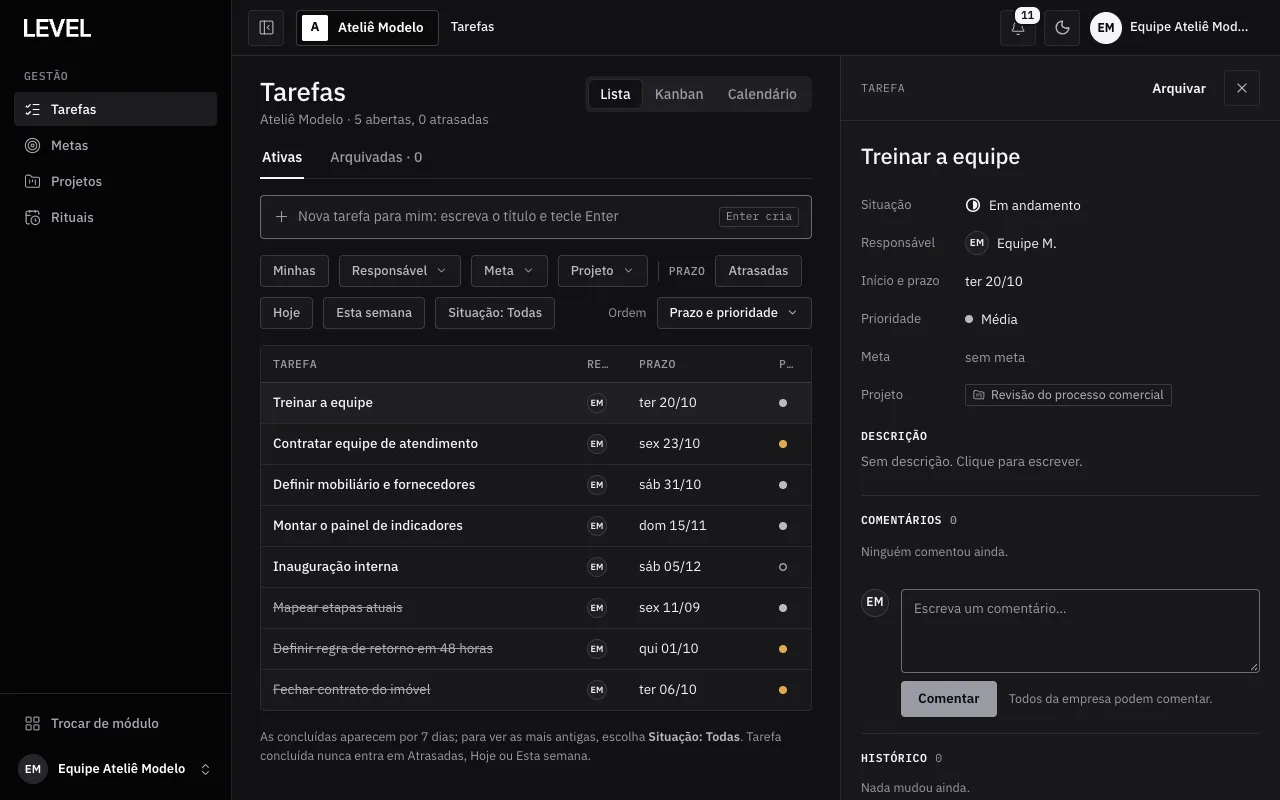Viewport: 1280px width, 800px height.
Task: Click the description placeholder to write
Action: coord(972,462)
